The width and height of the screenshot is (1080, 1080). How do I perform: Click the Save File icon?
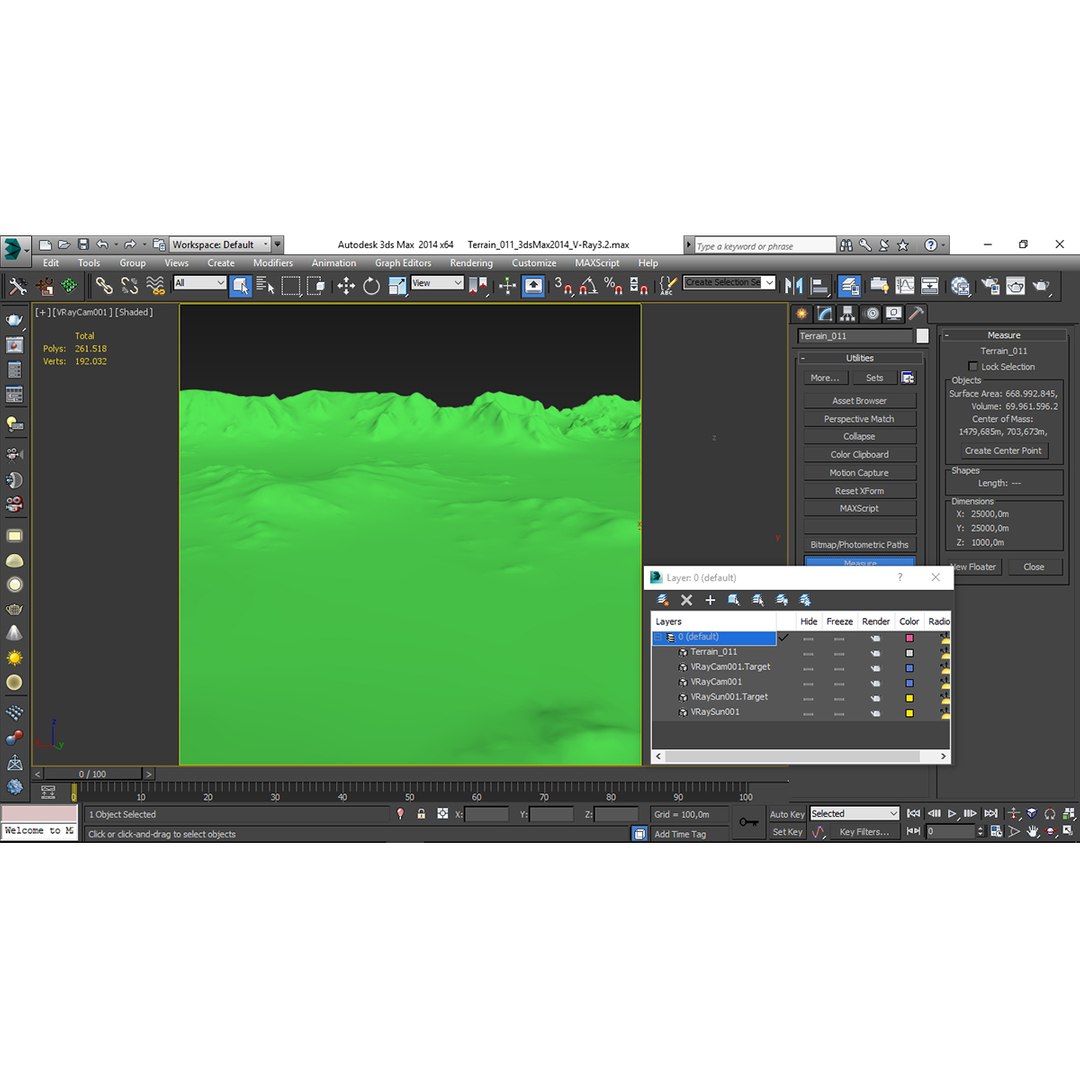(x=83, y=245)
